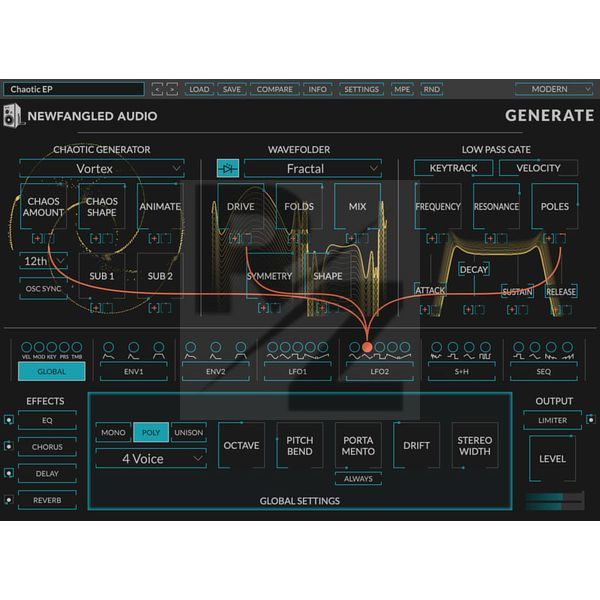
Task: Click the COMPARE button
Action: tap(275, 89)
